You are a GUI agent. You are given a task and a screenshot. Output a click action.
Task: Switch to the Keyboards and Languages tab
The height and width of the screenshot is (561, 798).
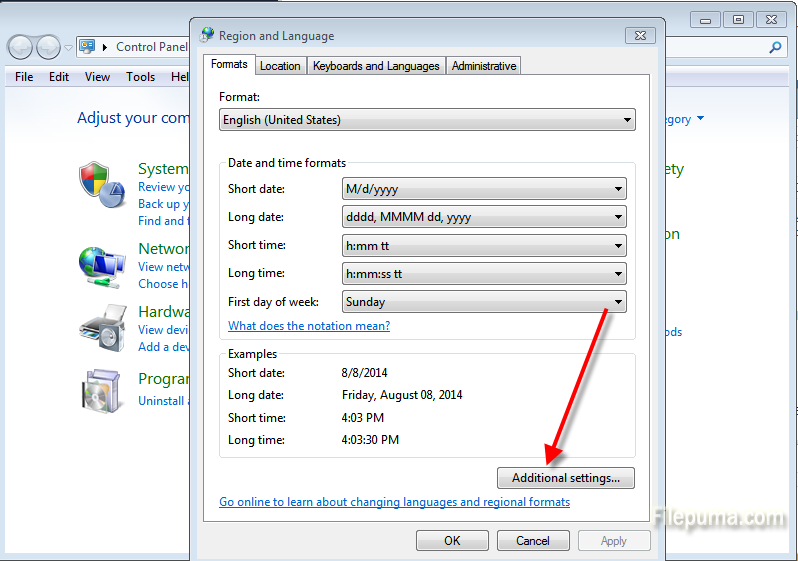point(376,66)
